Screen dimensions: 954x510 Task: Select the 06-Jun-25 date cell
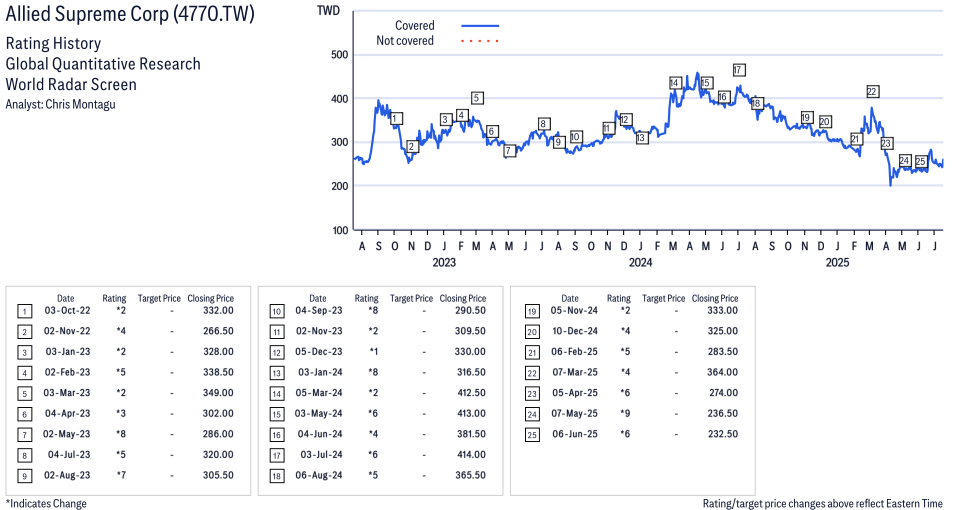(574, 434)
